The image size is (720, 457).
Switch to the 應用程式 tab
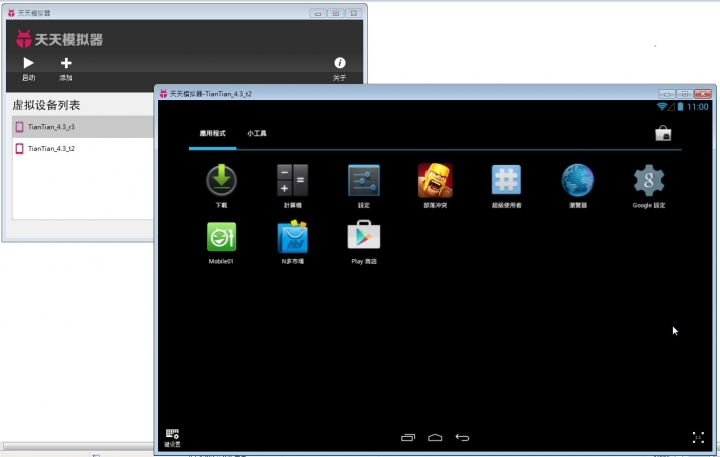(213, 133)
